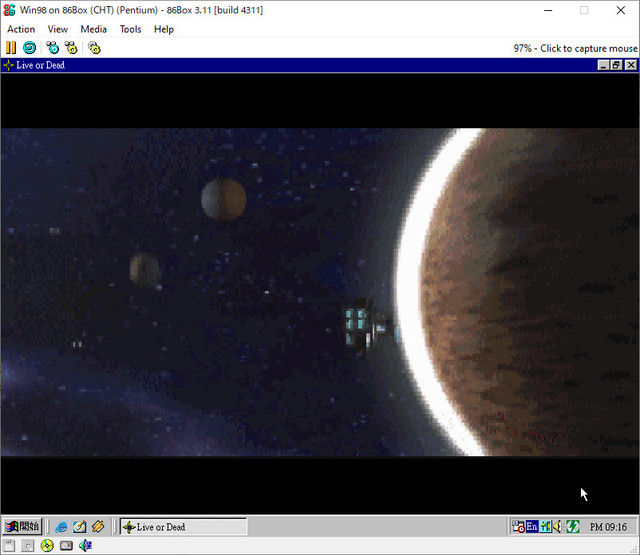Click the Task Scheduler tray icon
The image size is (640, 555).
pos(518,527)
